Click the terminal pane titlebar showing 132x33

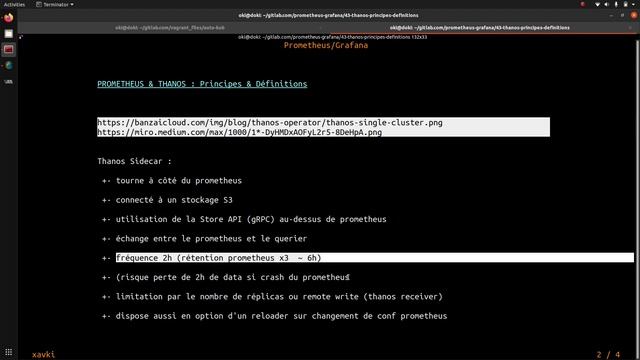332,37
